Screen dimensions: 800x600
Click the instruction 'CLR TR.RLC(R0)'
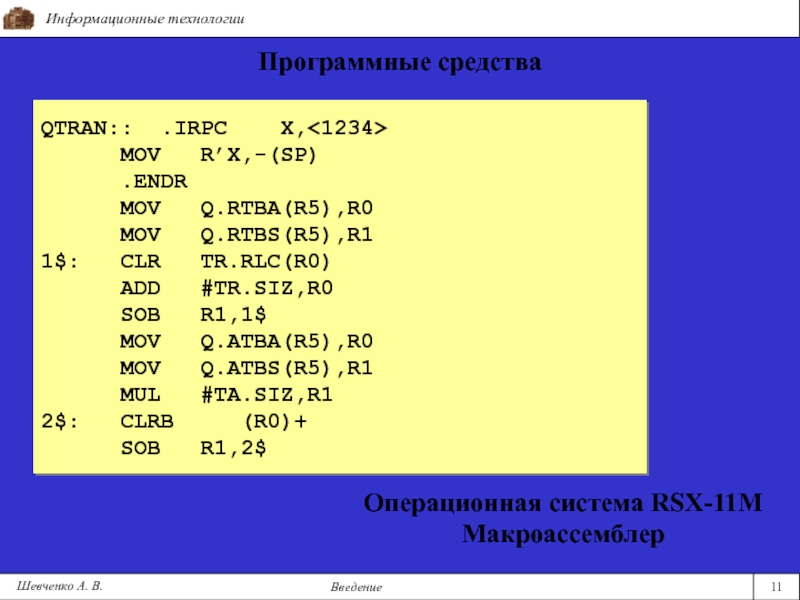coord(225,261)
